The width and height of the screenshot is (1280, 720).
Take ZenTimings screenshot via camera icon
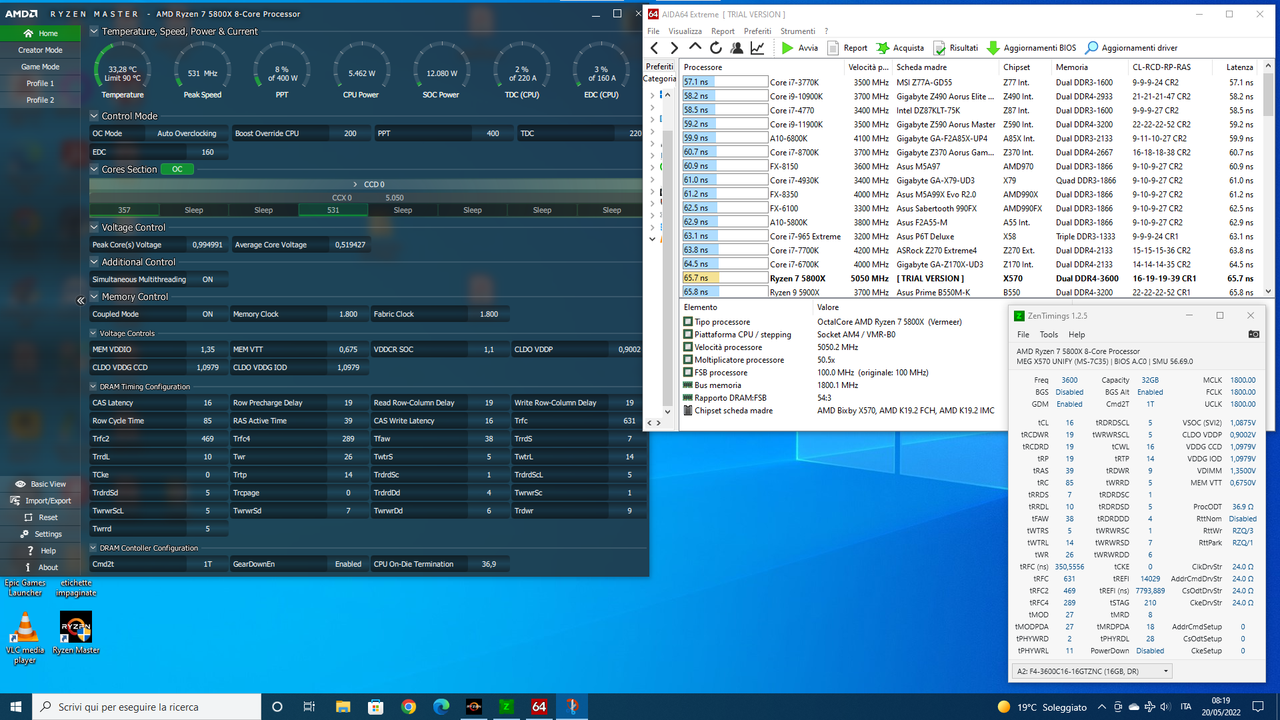[1254, 334]
